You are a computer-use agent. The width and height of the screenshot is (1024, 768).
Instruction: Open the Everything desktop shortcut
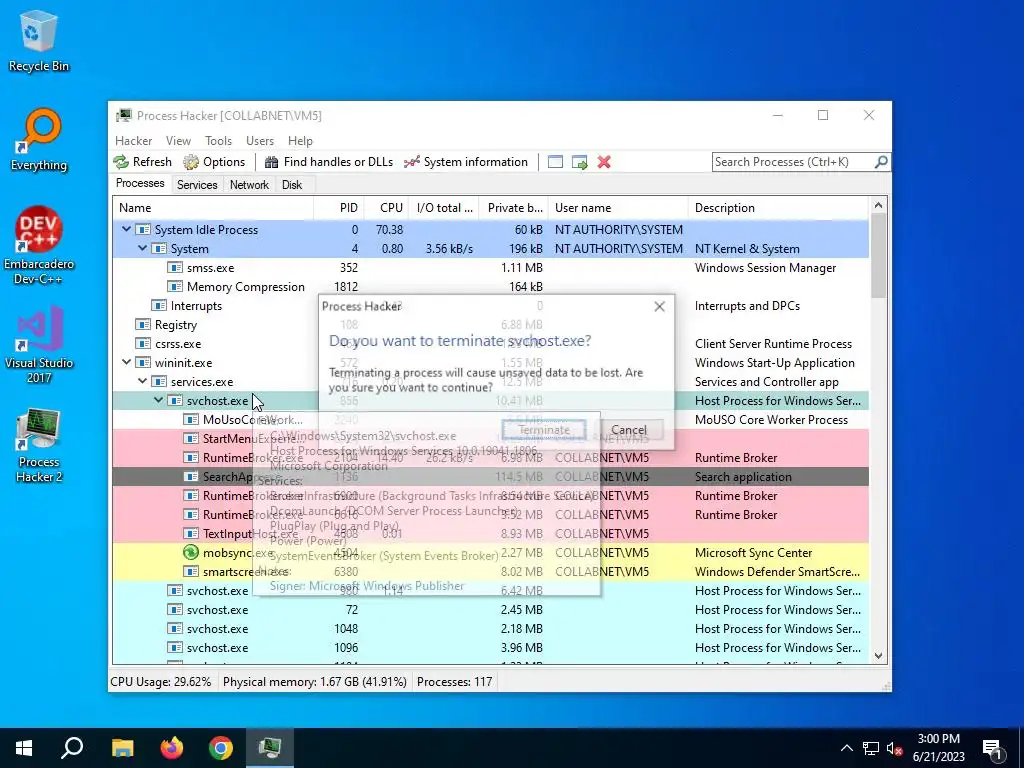[39, 140]
